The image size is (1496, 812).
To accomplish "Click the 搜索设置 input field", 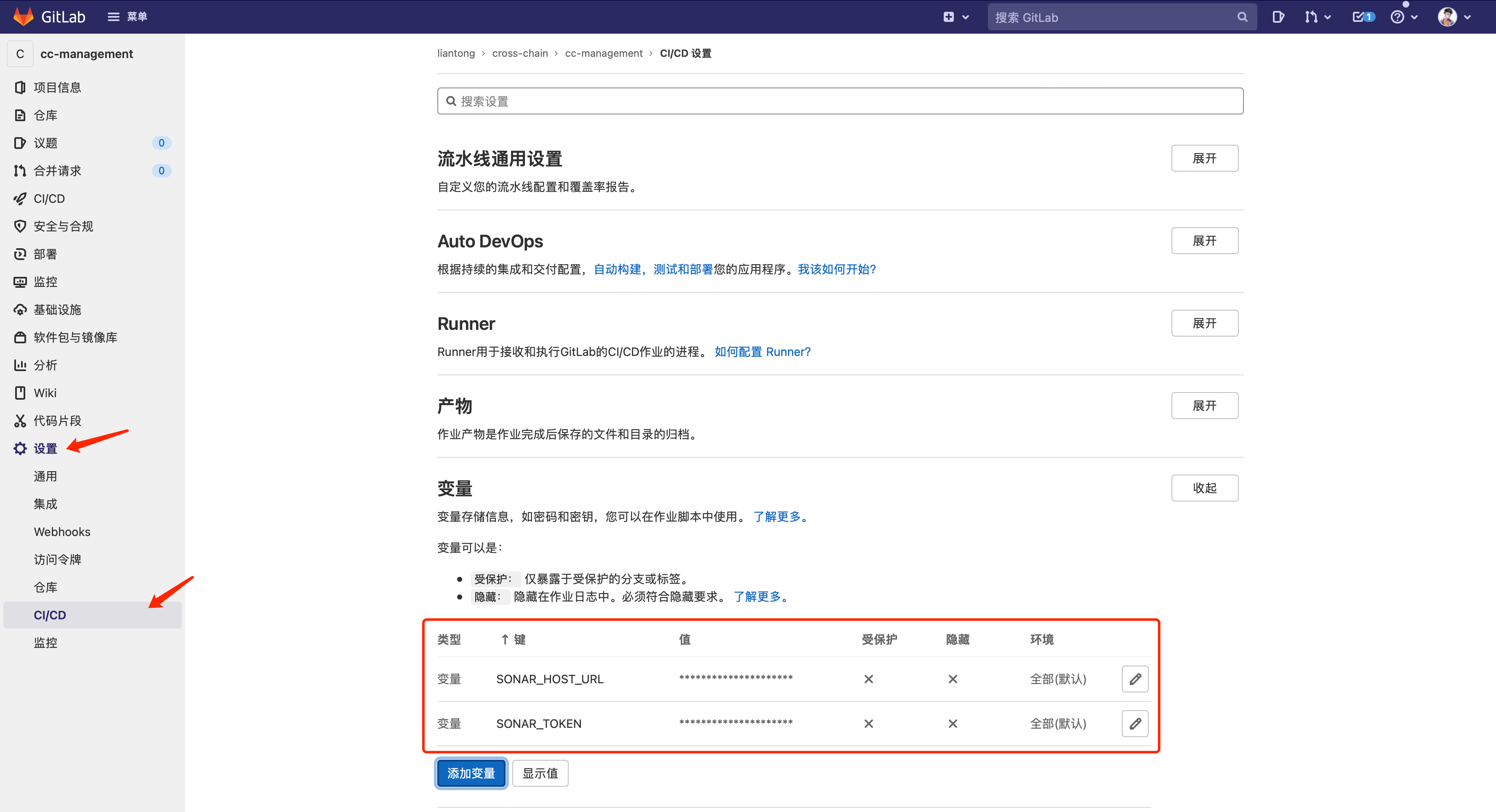I will point(840,101).
